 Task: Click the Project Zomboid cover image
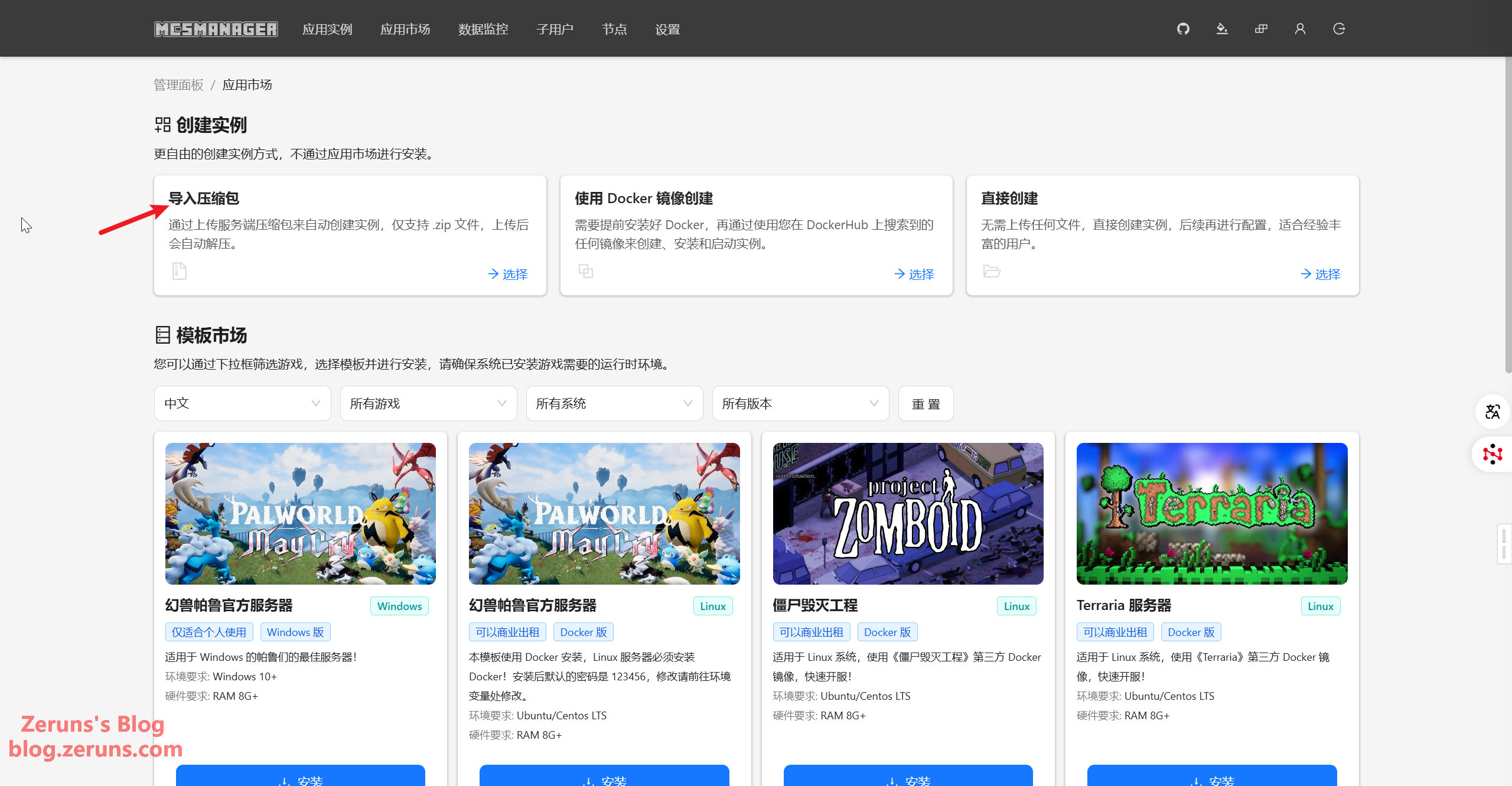908,514
